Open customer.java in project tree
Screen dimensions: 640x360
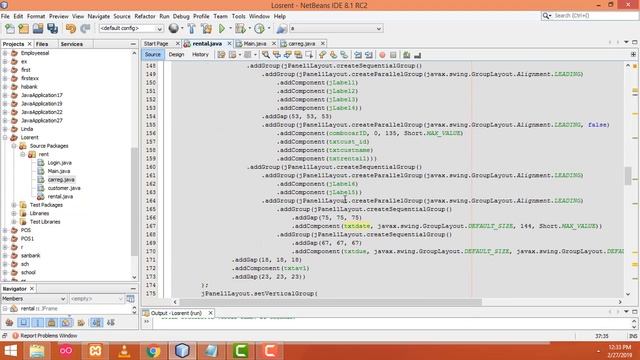coord(64,188)
